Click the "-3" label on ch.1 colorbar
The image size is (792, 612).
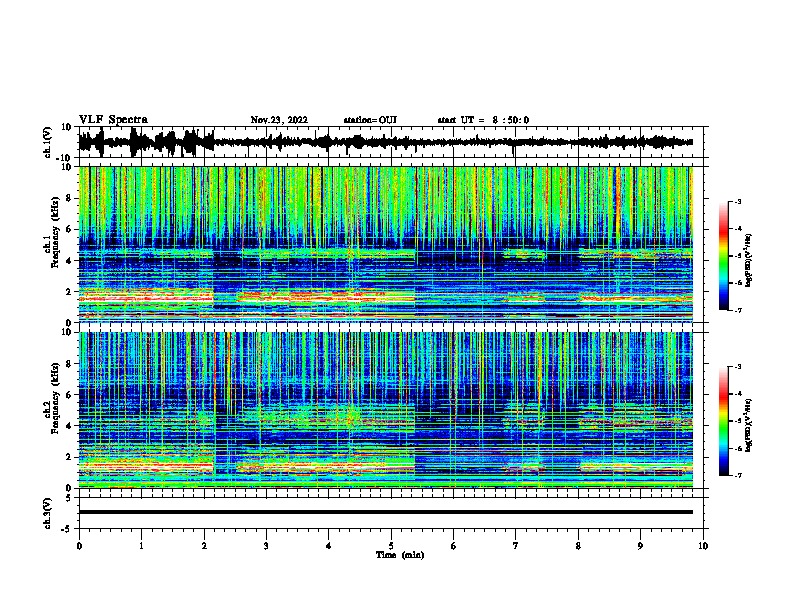tap(737, 202)
